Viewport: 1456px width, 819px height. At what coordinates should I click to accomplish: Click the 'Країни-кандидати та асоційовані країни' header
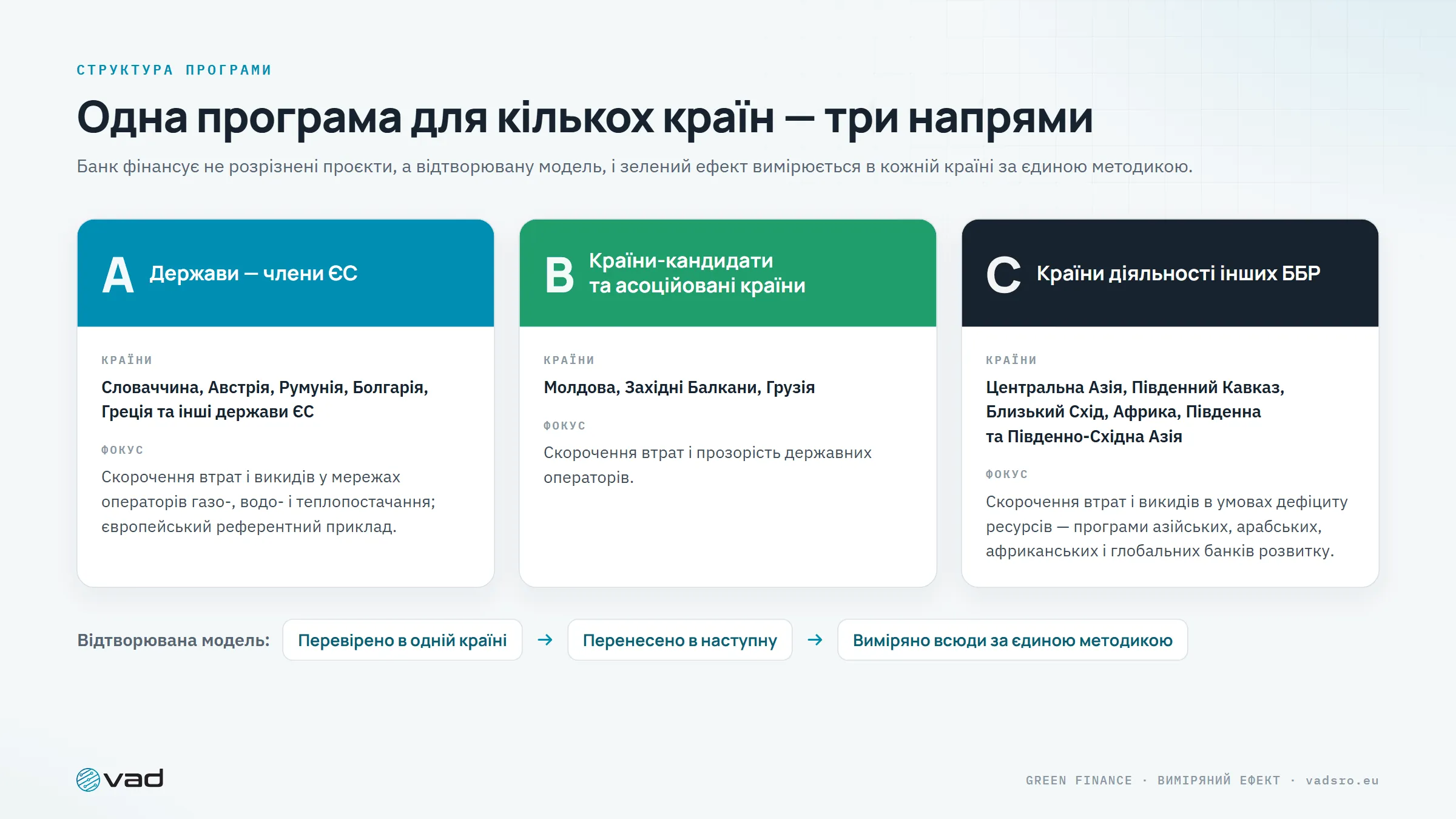click(728, 273)
